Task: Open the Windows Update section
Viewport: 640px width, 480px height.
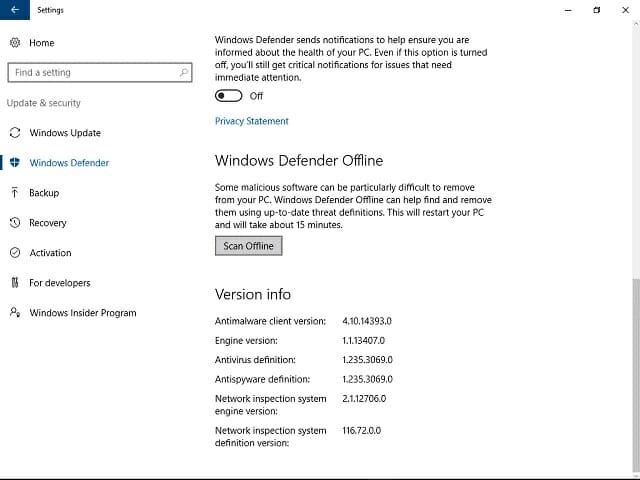Action: pyautogui.click(x=65, y=133)
